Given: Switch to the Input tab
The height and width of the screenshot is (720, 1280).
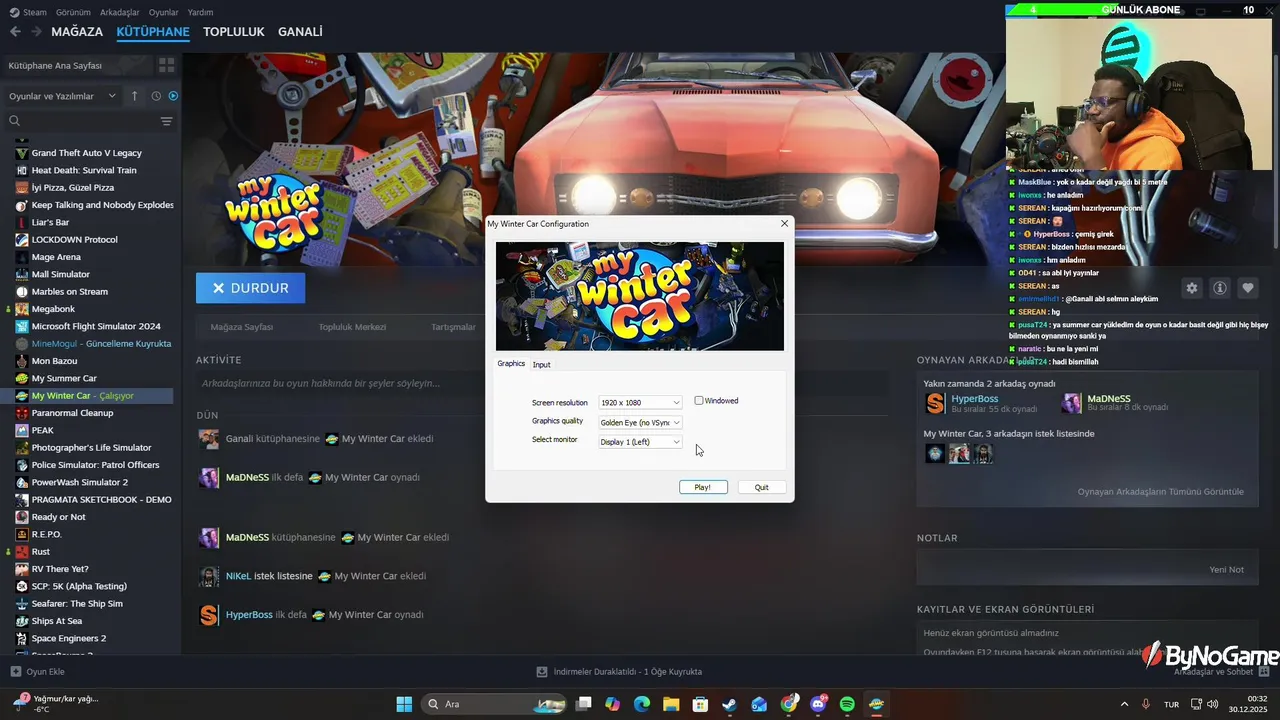Looking at the screenshot, I should (541, 365).
